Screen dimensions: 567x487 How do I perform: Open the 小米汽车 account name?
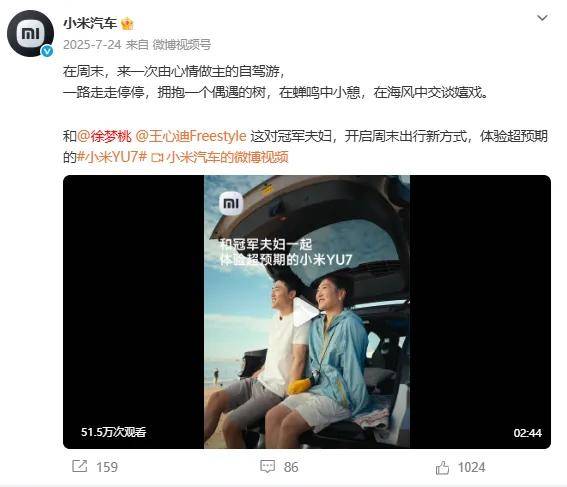(x=90, y=24)
